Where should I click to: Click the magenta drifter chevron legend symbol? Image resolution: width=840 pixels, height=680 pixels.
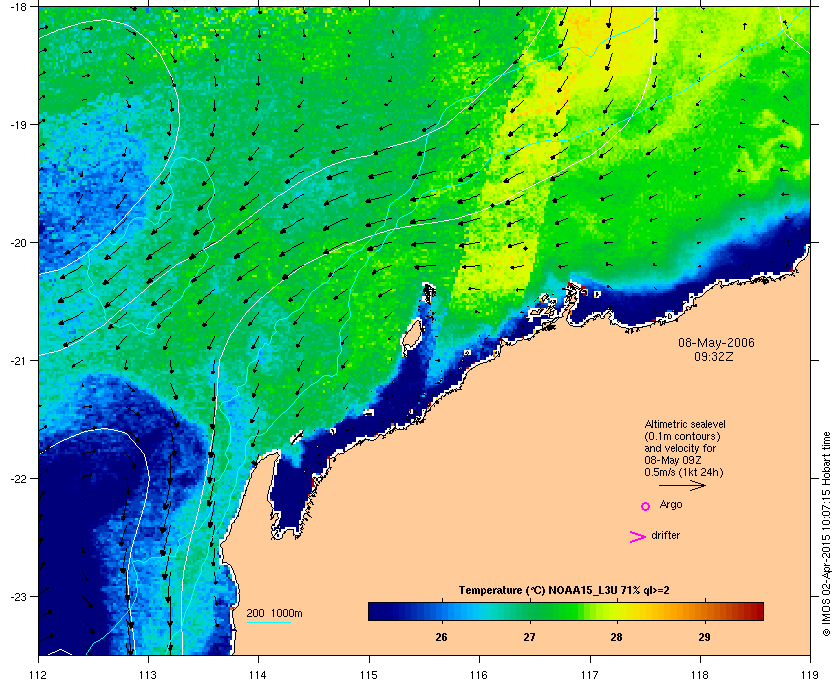pos(638,537)
